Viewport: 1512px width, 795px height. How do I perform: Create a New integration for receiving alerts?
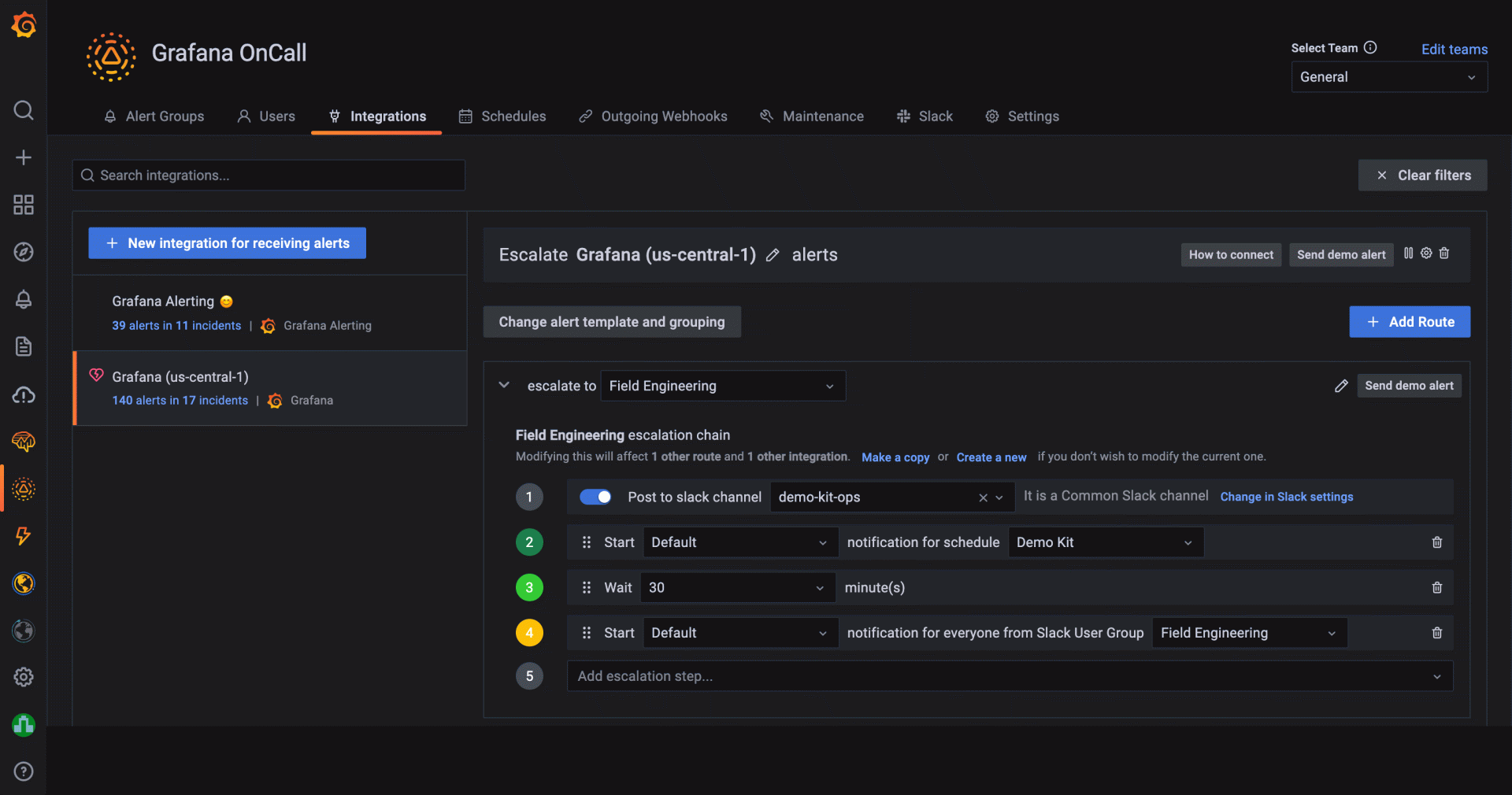227,242
